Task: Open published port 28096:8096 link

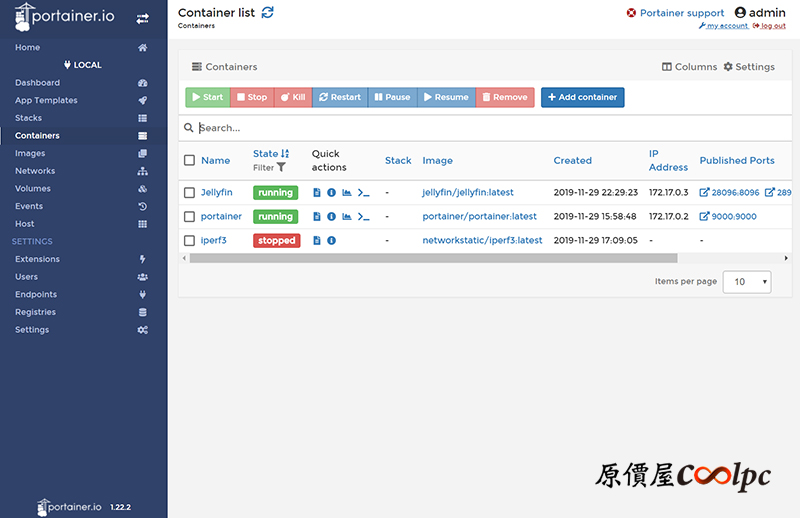Action: [x=730, y=192]
